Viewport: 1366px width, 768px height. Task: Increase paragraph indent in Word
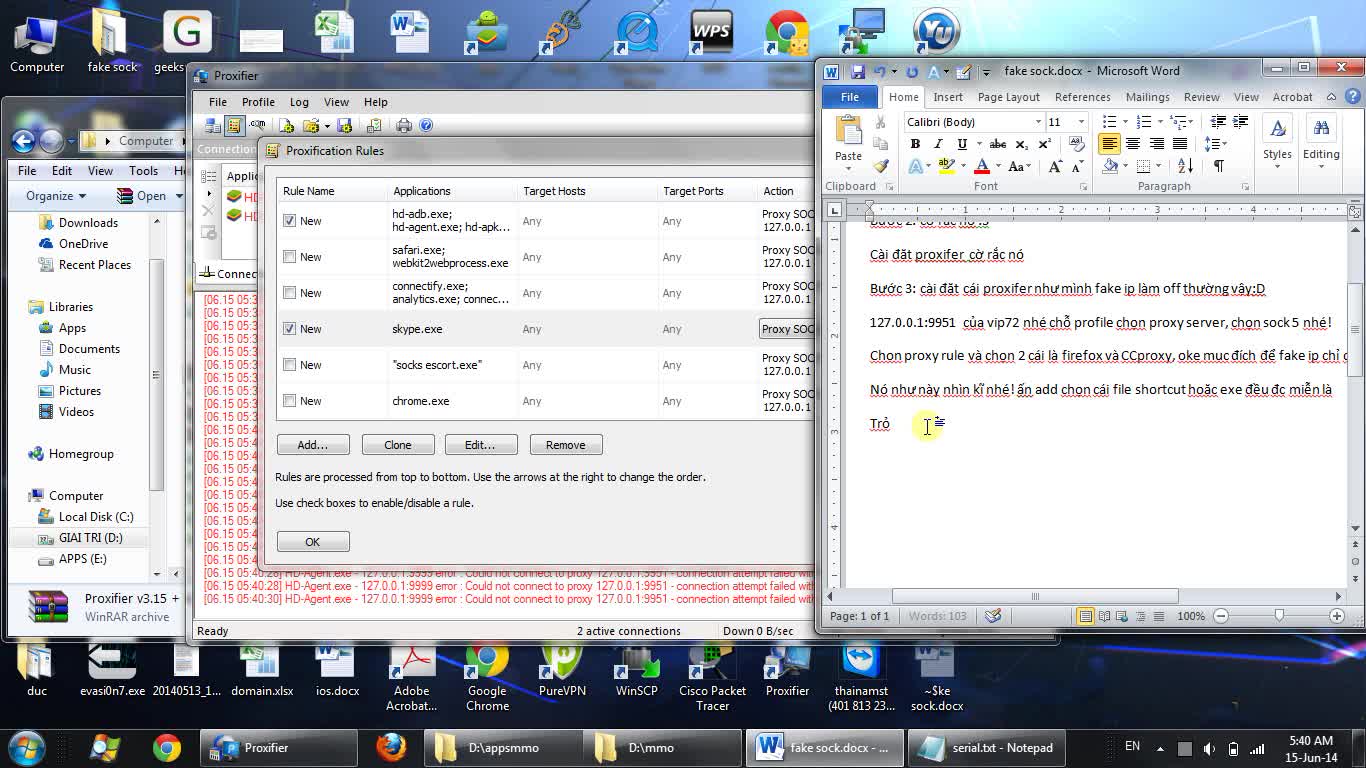pos(1240,121)
